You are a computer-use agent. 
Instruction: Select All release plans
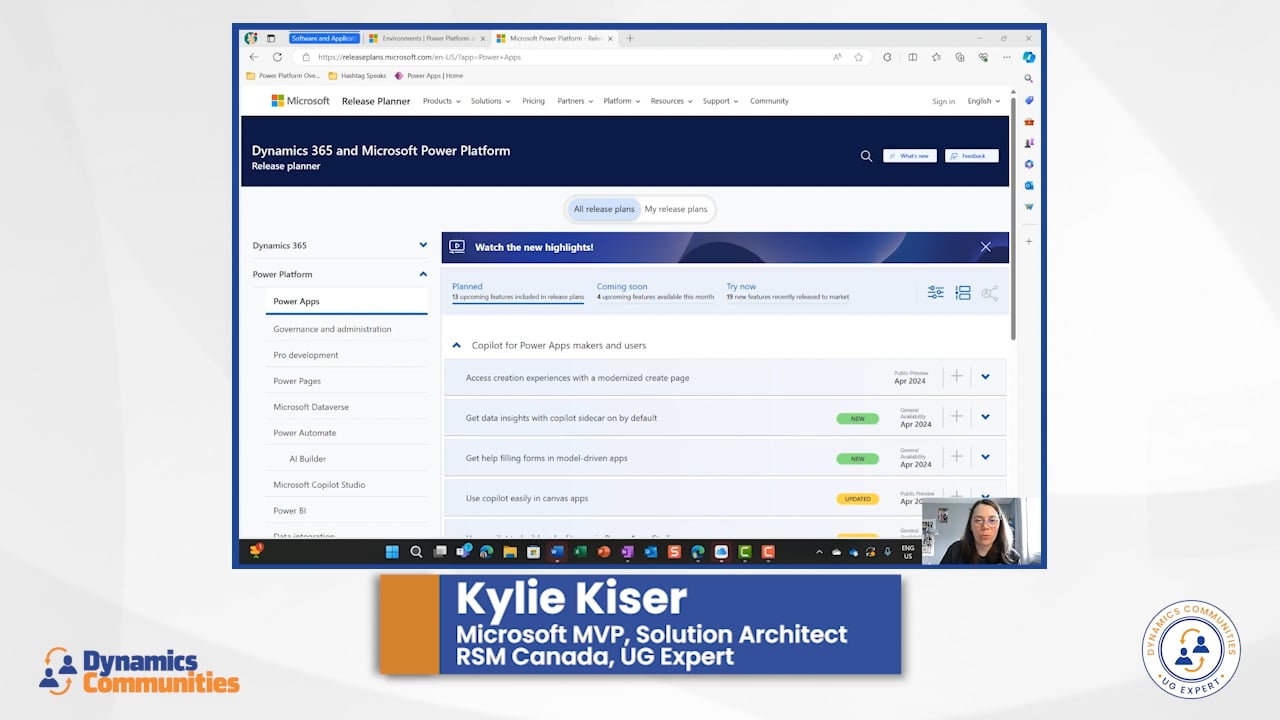coord(603,209)
